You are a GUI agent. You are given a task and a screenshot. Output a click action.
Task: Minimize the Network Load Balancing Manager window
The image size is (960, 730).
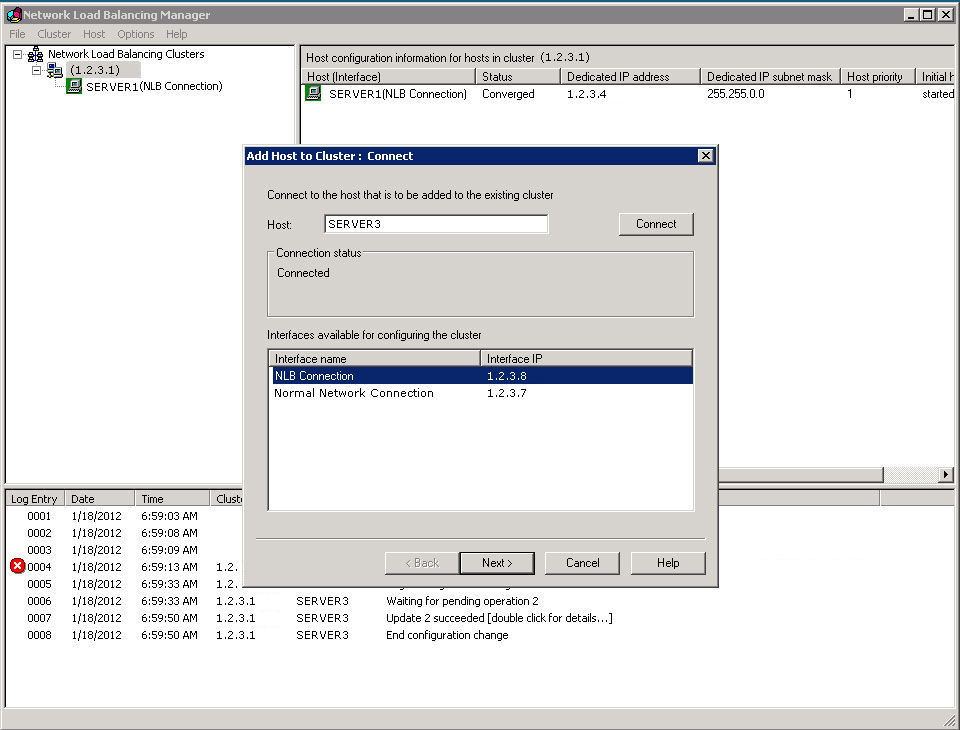click(912, 15)
